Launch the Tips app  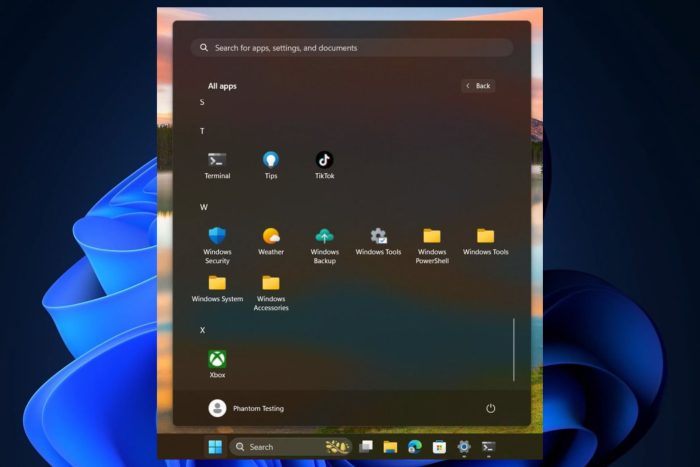click(x=271, y=166)
